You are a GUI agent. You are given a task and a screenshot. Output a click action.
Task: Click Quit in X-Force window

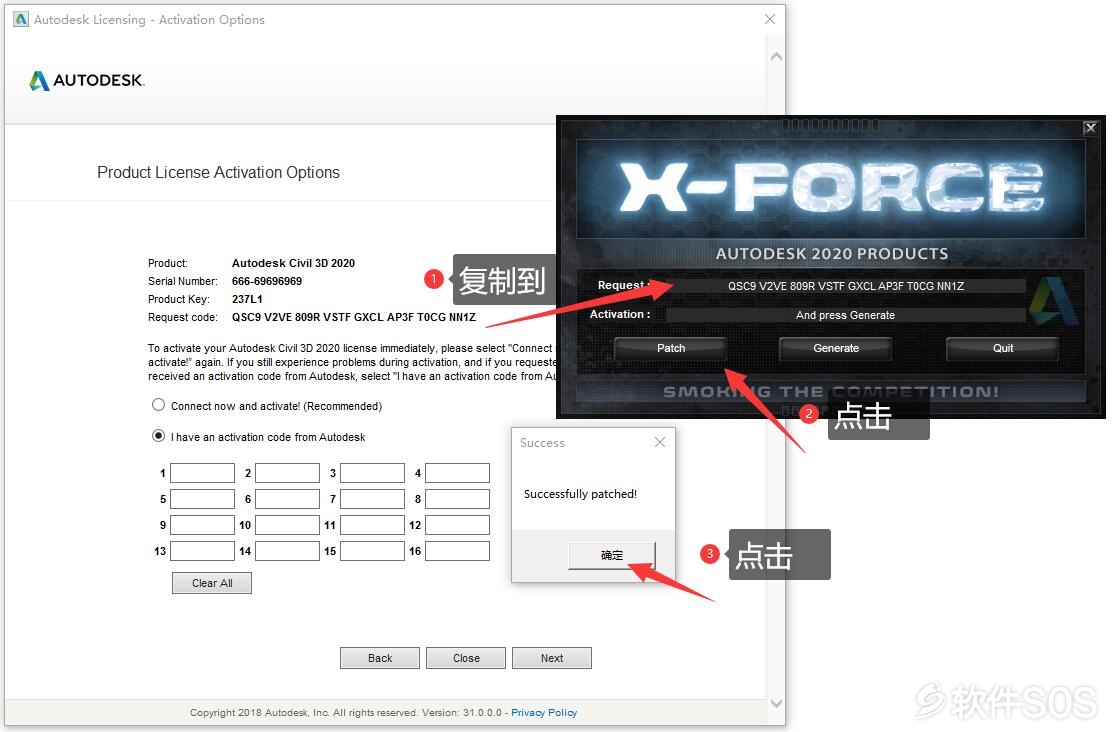[x=1003, y=348]
